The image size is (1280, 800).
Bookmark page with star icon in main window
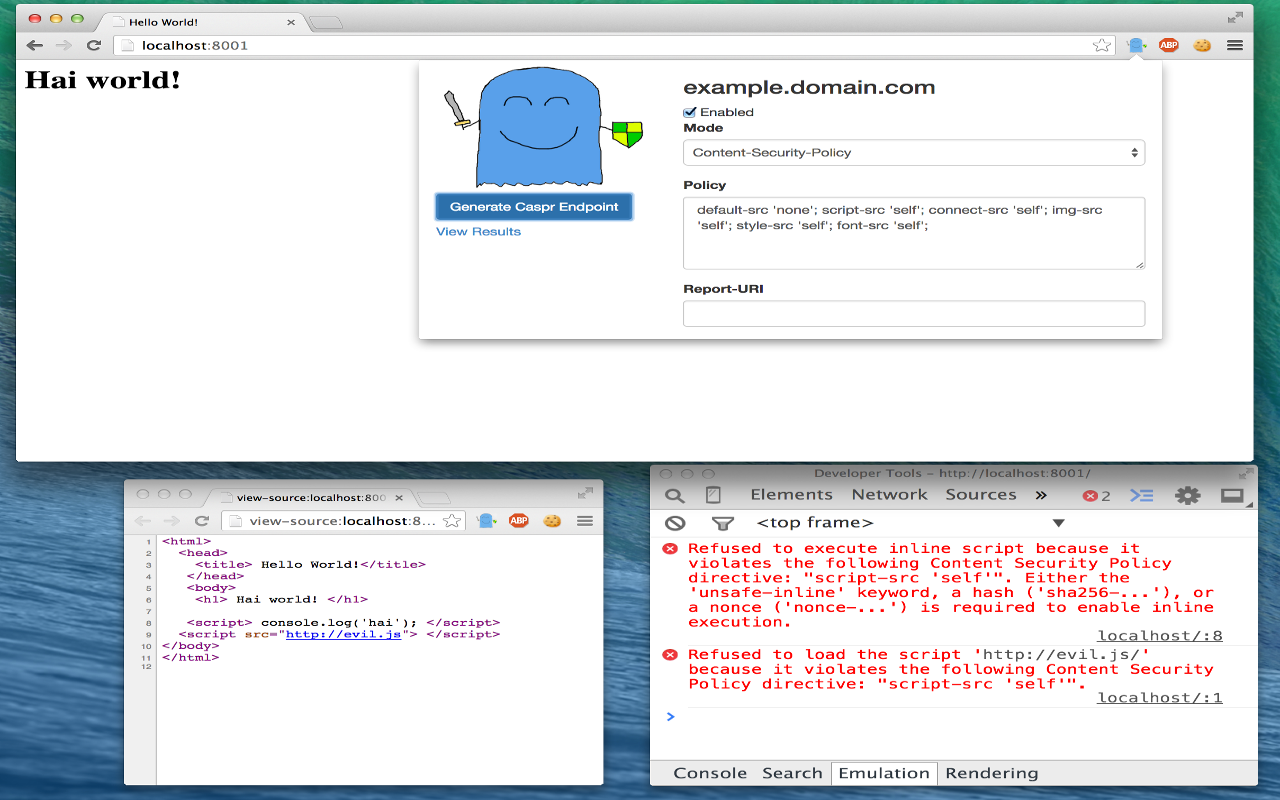pyautogui.click(x=1101, y=45)
